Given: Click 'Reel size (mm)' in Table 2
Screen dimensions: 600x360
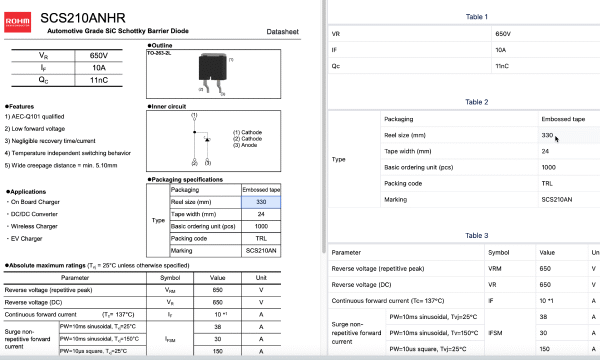Looking at the screenshot, I should [x=405, y=135].
